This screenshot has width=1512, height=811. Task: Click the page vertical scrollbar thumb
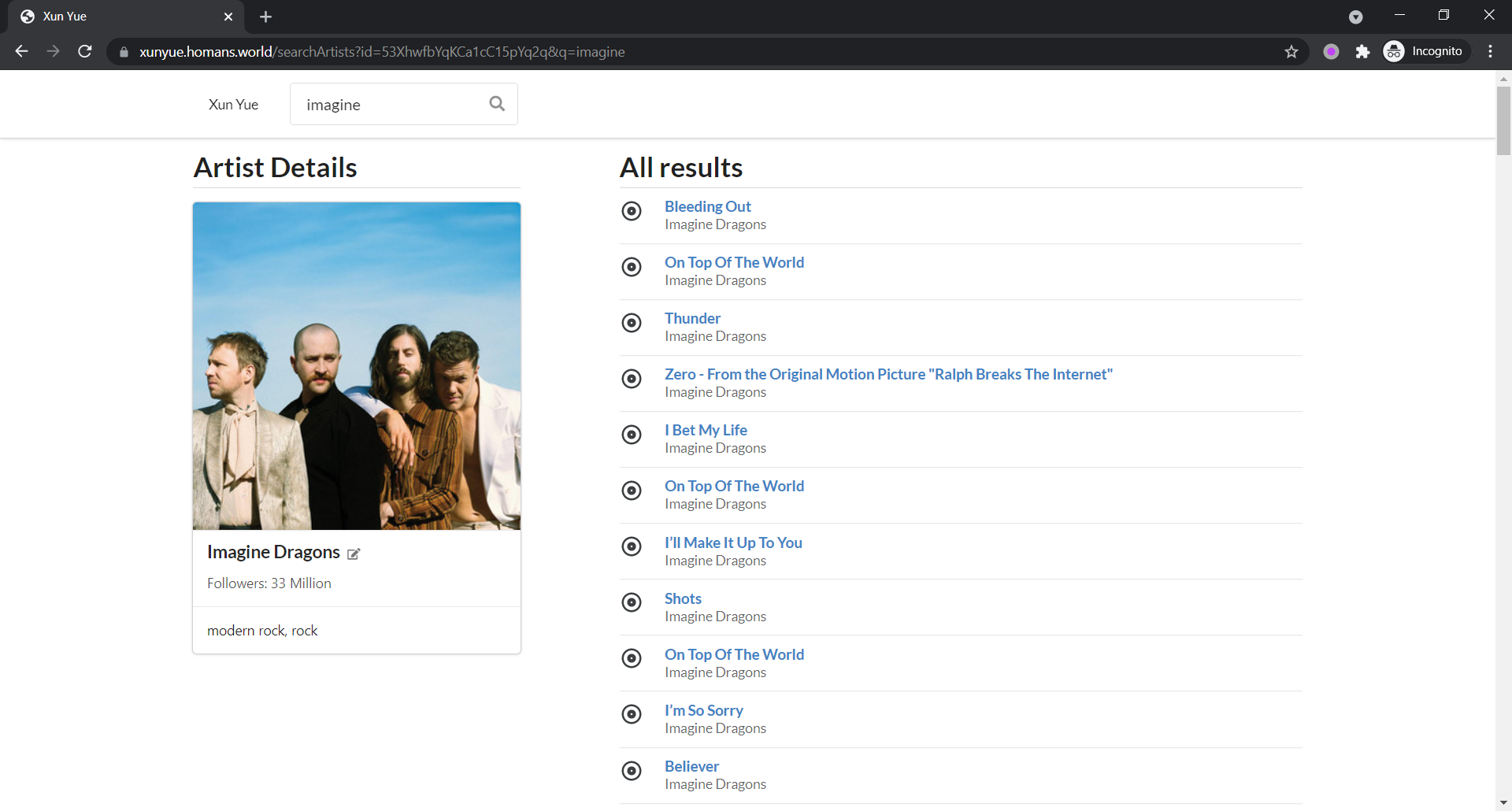[x=1503, y=120]
